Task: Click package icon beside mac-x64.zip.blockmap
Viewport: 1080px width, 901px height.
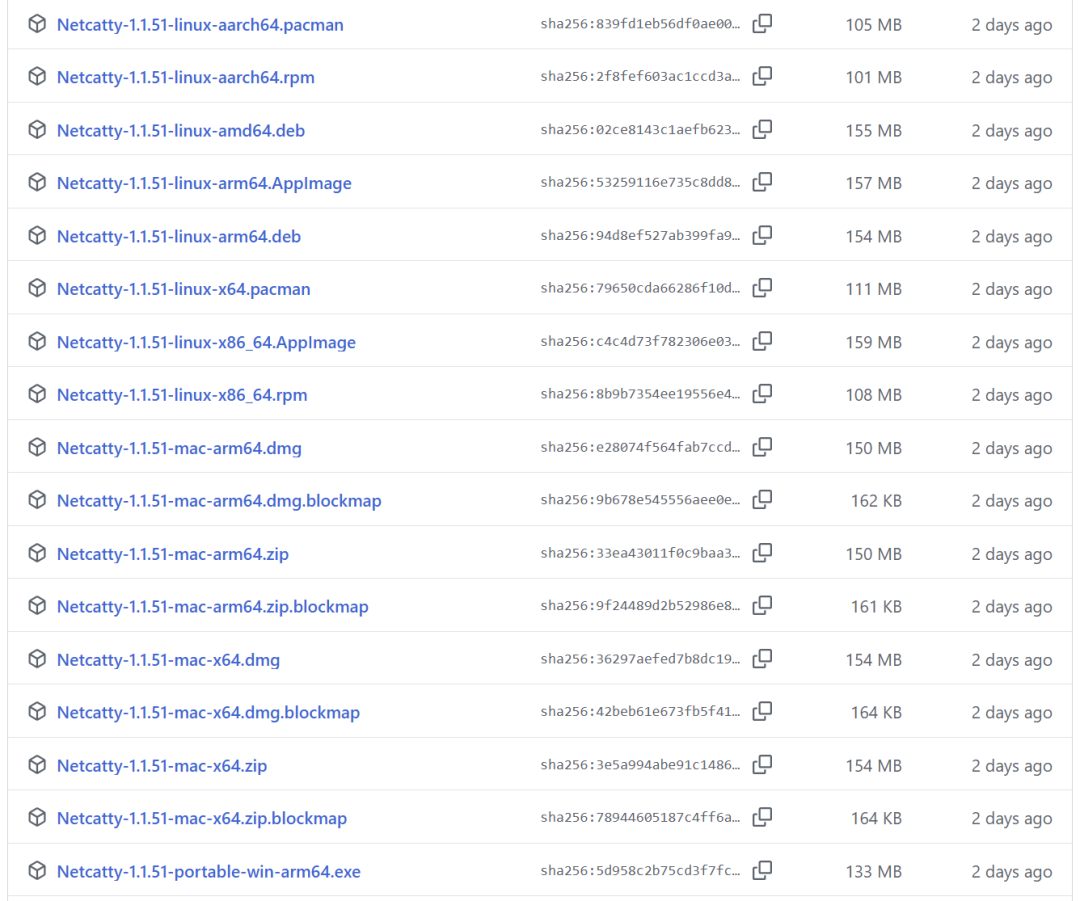Action: (37, 818)
